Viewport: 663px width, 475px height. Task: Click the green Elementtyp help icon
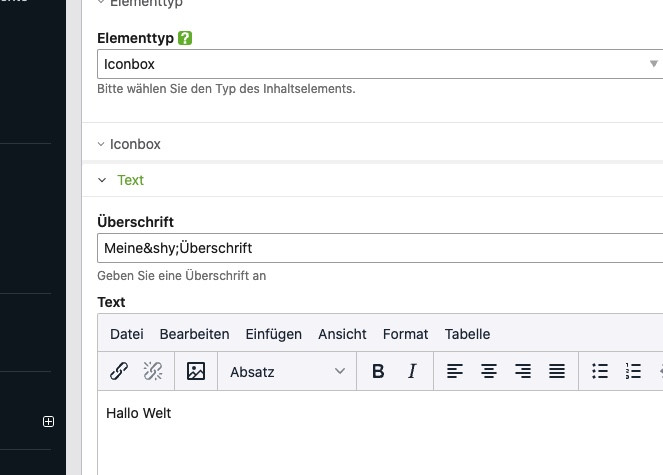coord(185,38)
